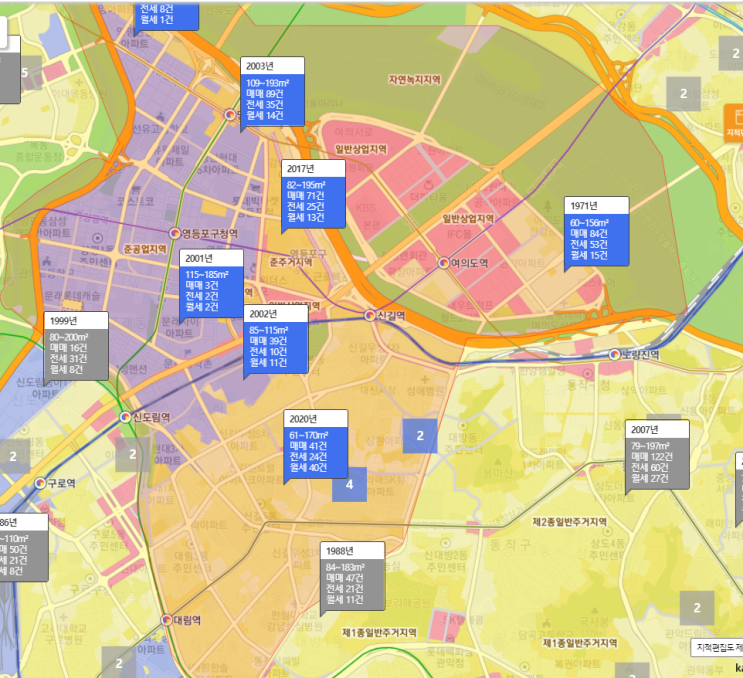Viewport: 743px width, 678px height.
Task: Select the 1971년 listing marker in Yeouido
Action: pos(597,231)
